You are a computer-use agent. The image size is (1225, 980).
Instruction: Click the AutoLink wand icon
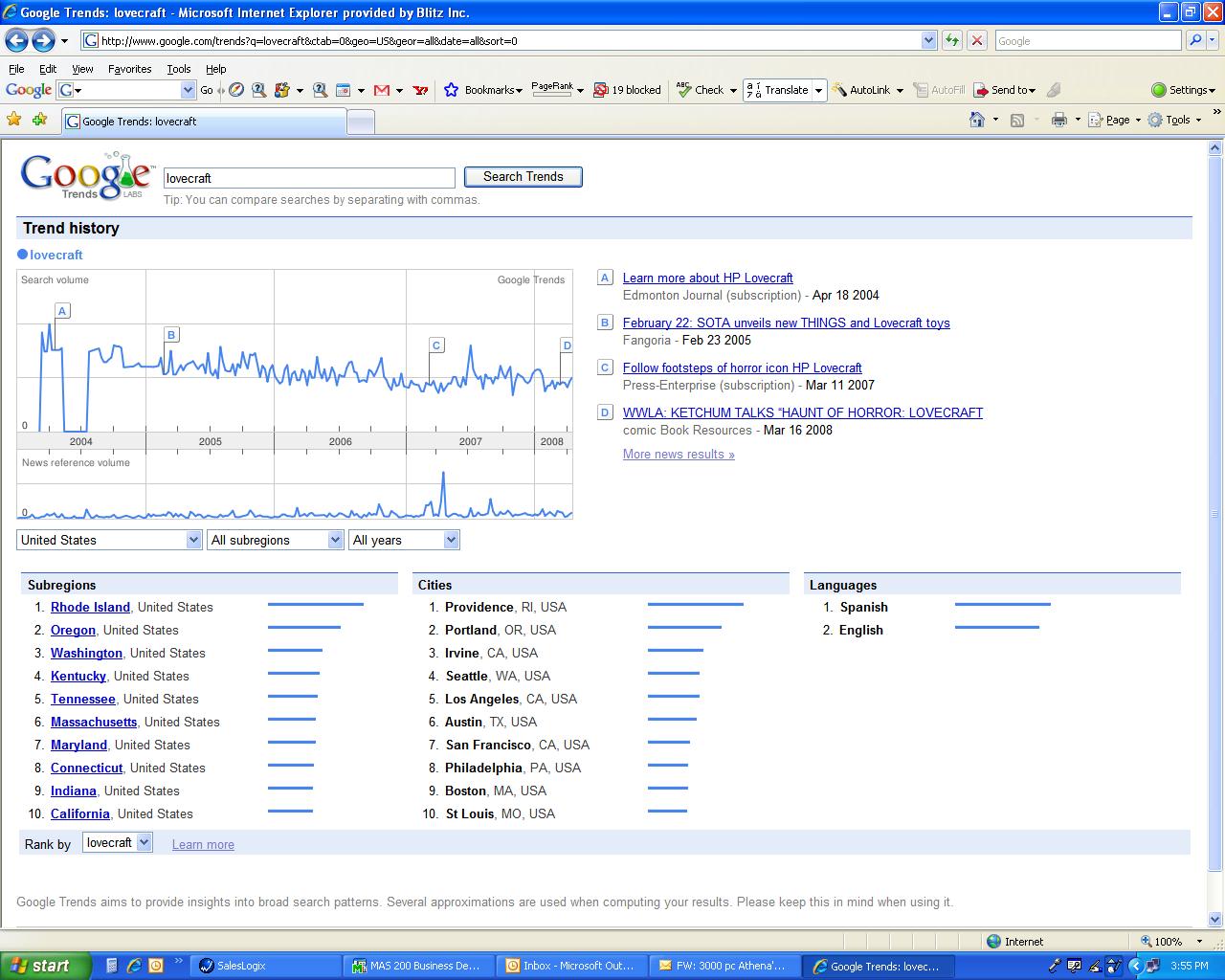pos(839,90)
